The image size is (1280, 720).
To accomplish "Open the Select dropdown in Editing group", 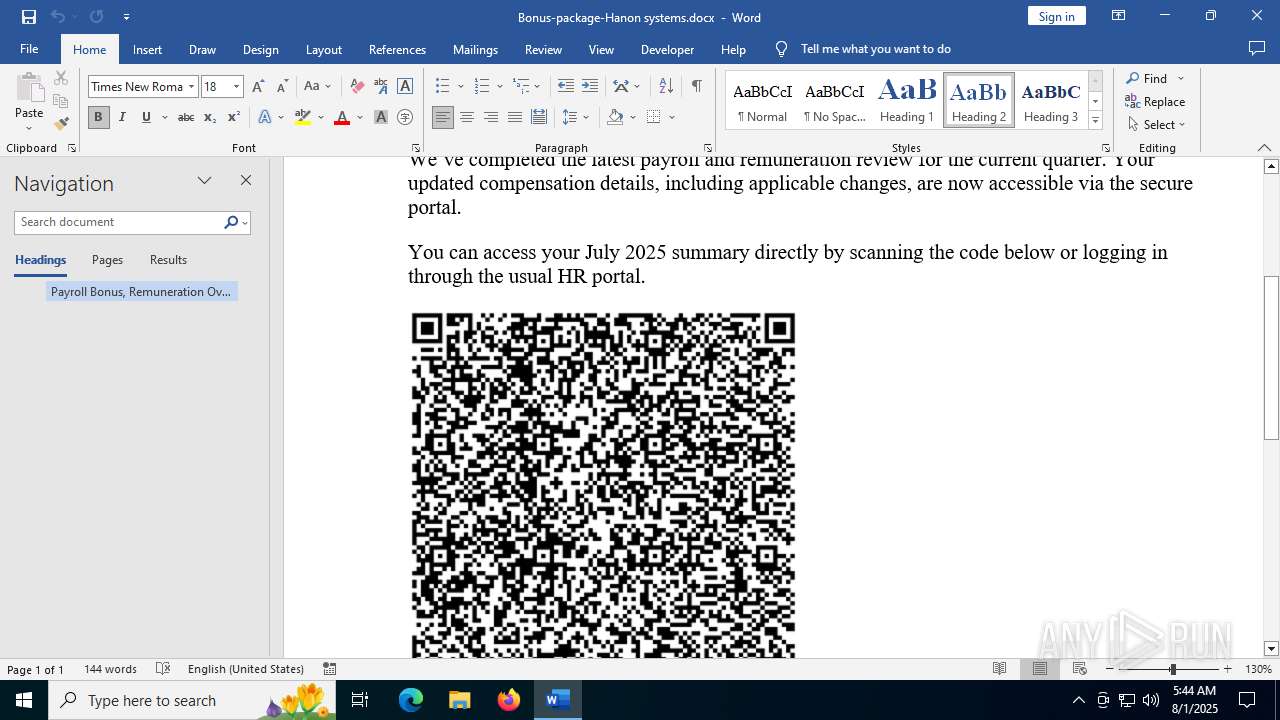I will (1158, 124).
